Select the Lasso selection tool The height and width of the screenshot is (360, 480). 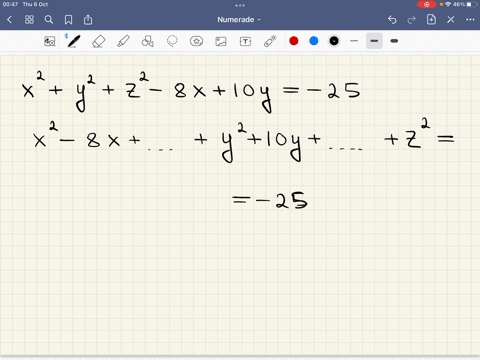coord(172,41)
